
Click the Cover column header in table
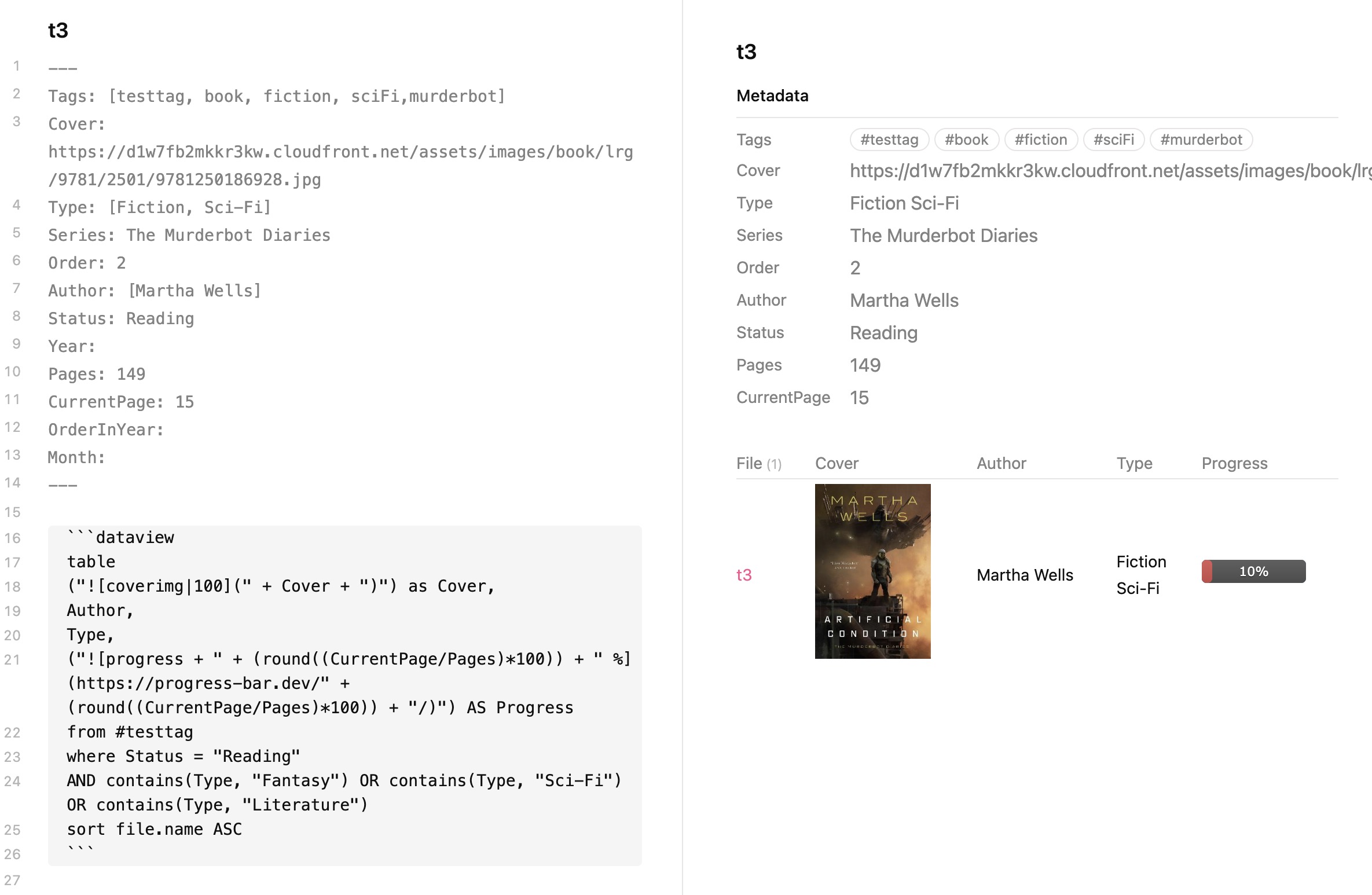tap(837, 463)
